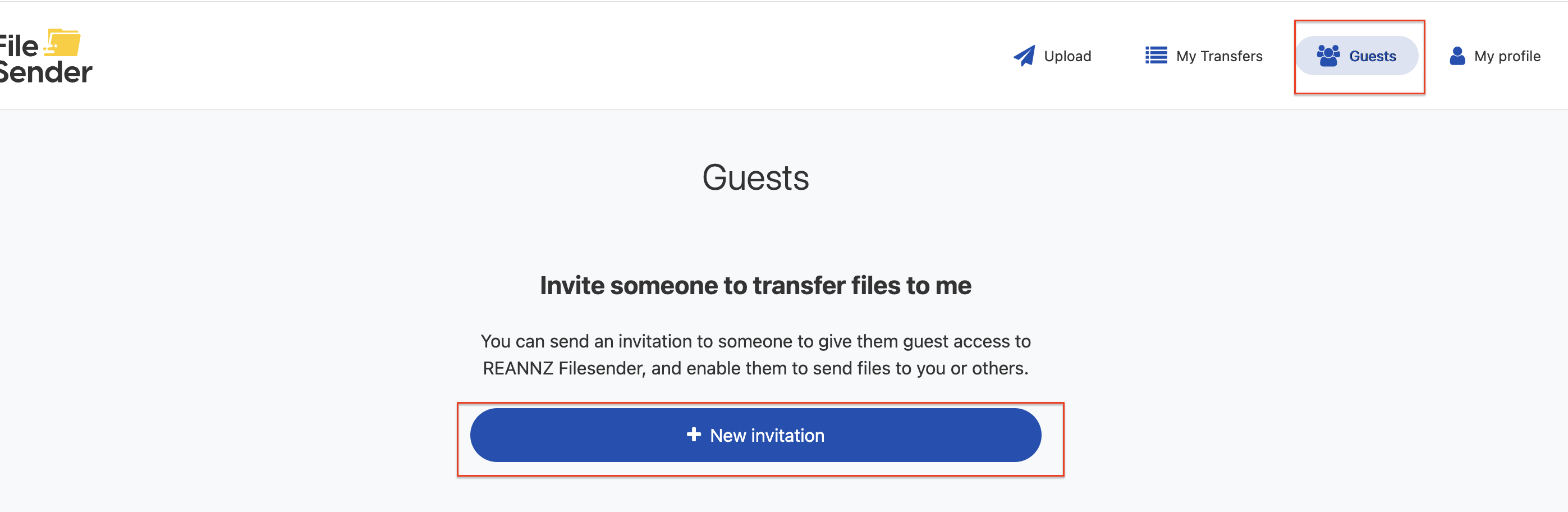Screen dimensions: 1568x512
Task: Click the My profile person icon
Action: pyautogui.click(x=1457, y=56)
